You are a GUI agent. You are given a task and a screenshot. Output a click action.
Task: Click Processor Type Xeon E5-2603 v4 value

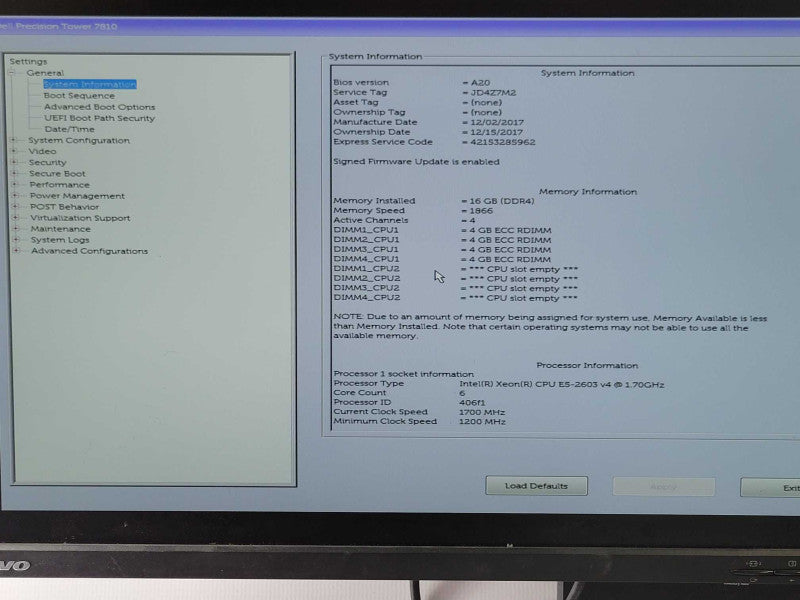[x=562, y=384]
